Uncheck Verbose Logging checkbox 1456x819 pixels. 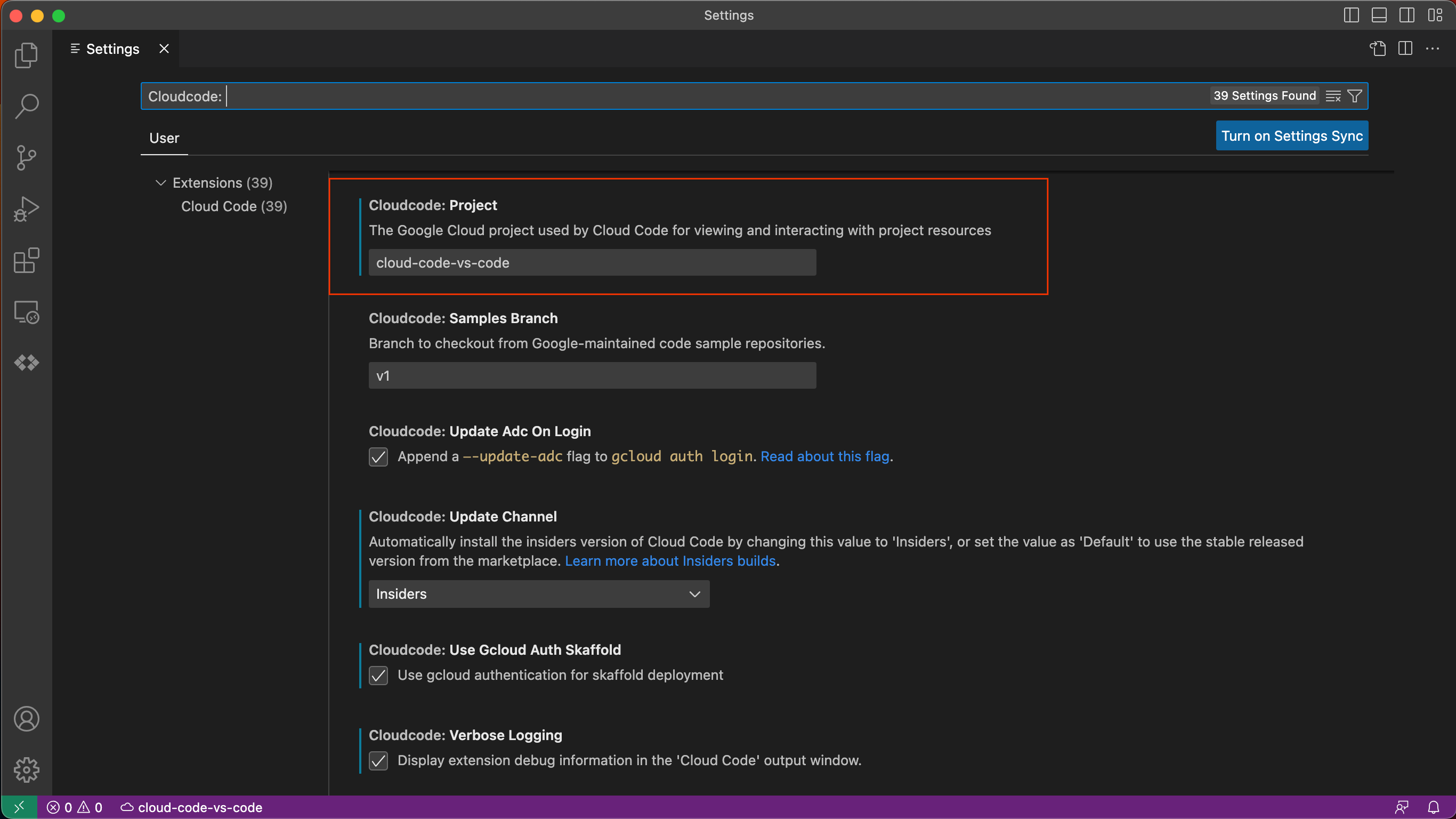pyautogui.click(x=378, y=761)
